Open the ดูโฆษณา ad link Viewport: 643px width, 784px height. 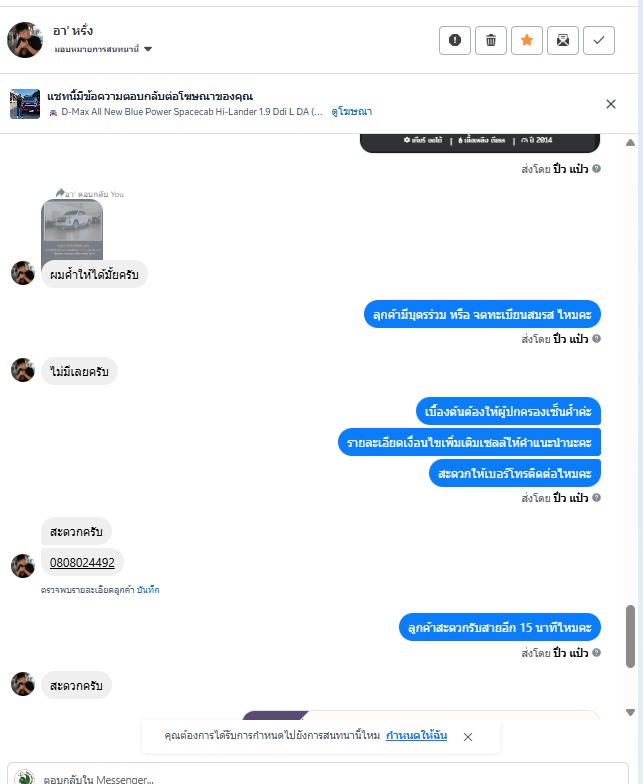(352, 112)
